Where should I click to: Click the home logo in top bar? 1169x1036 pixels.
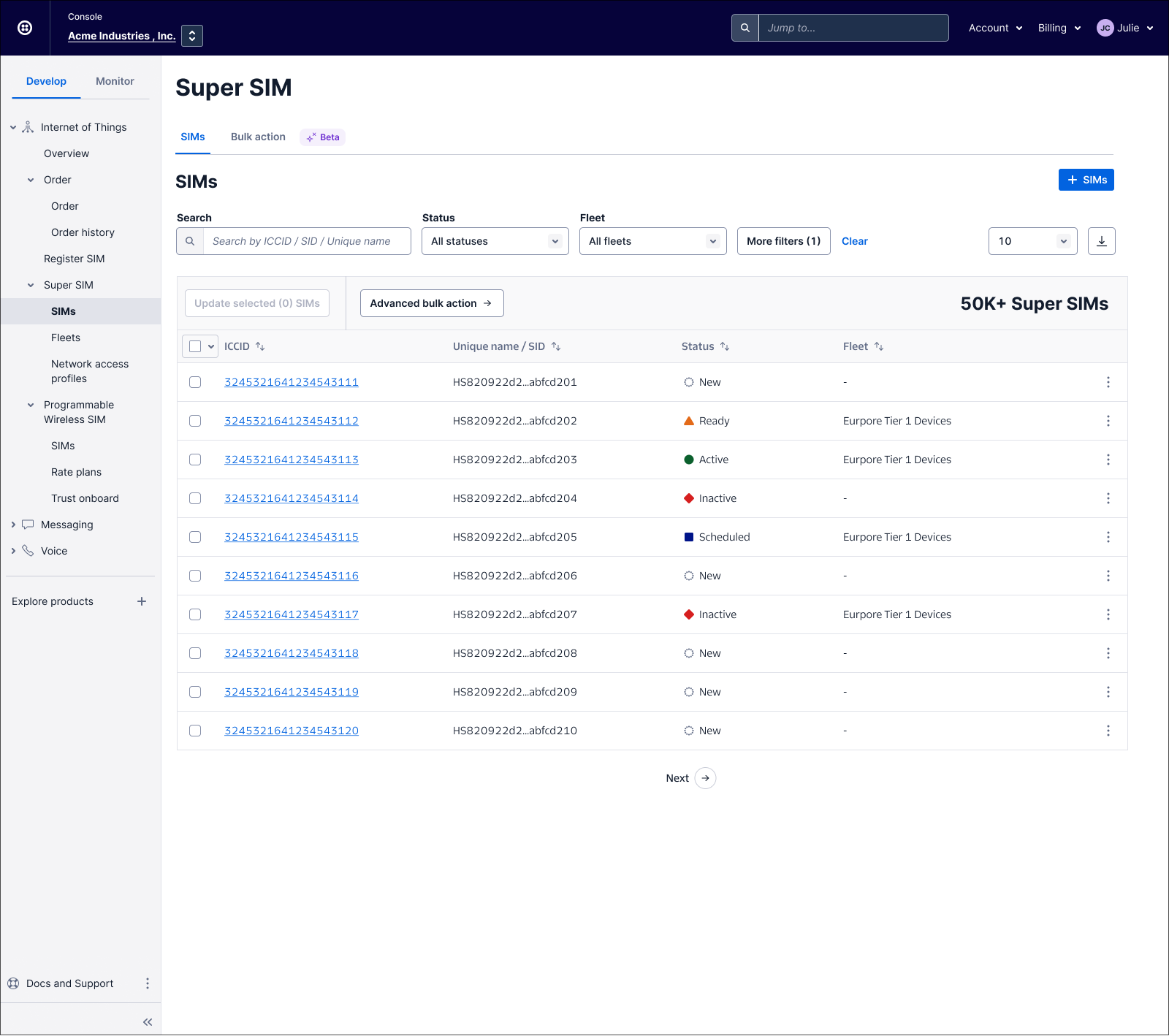(25, 28)
